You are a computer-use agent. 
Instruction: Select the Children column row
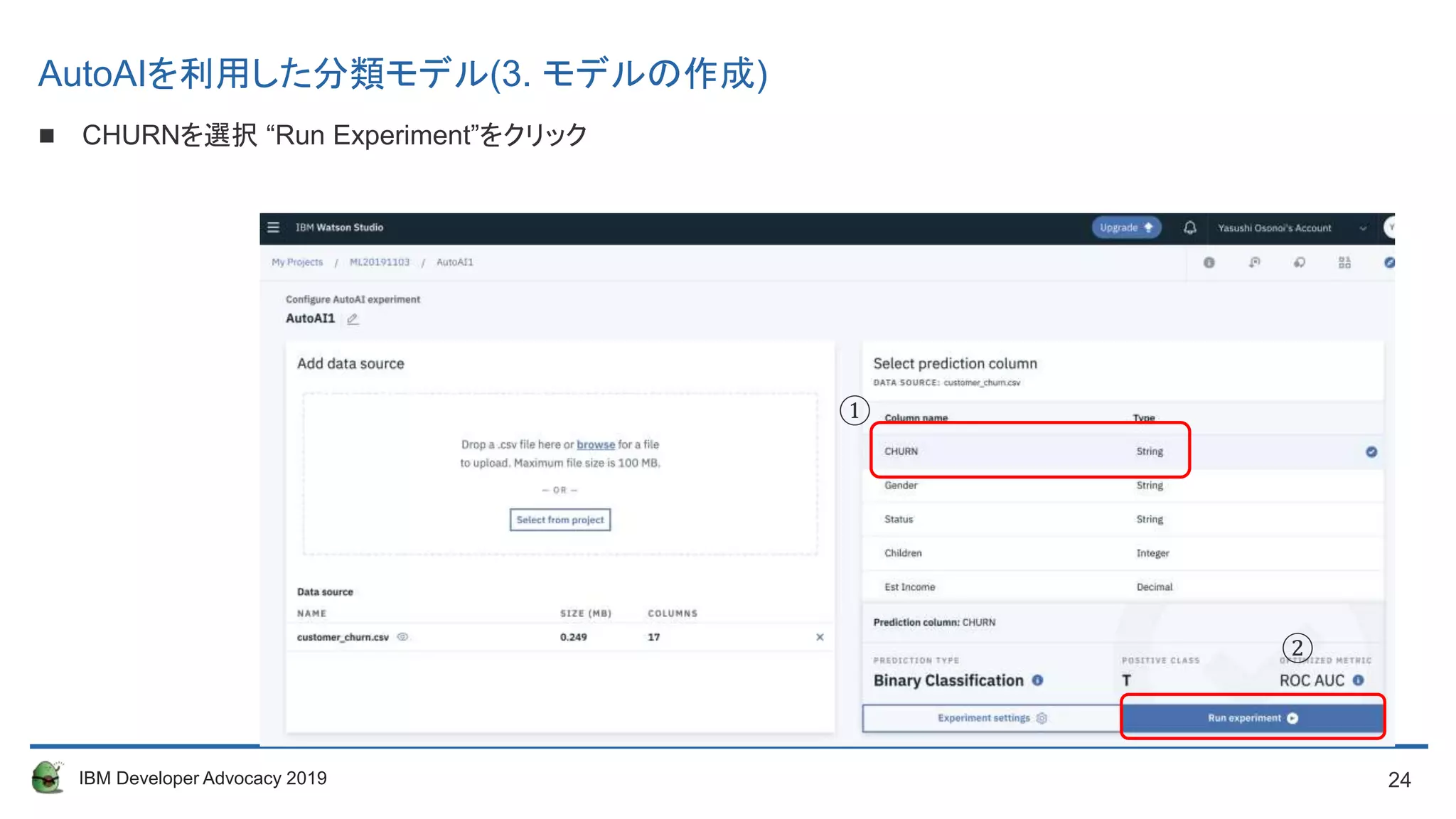(x=1123, y=553)
